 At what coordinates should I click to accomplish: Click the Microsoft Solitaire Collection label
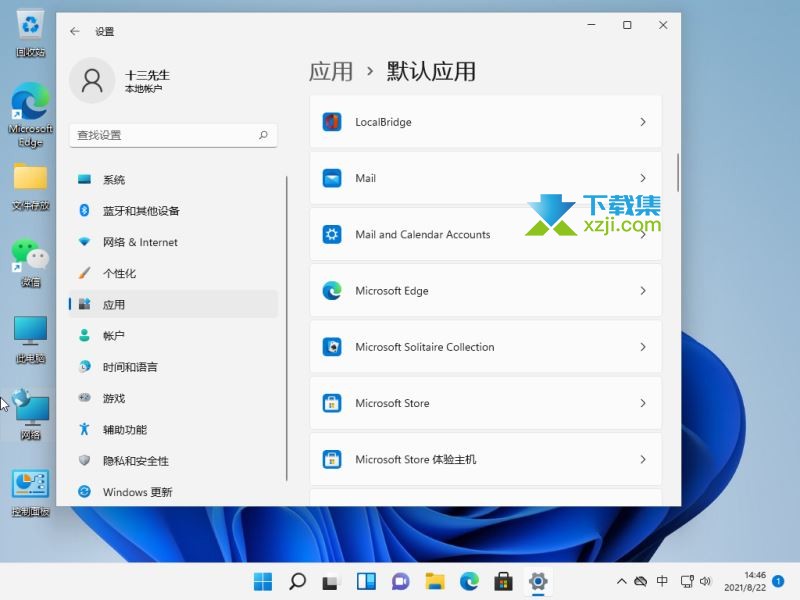coord(425,347)
